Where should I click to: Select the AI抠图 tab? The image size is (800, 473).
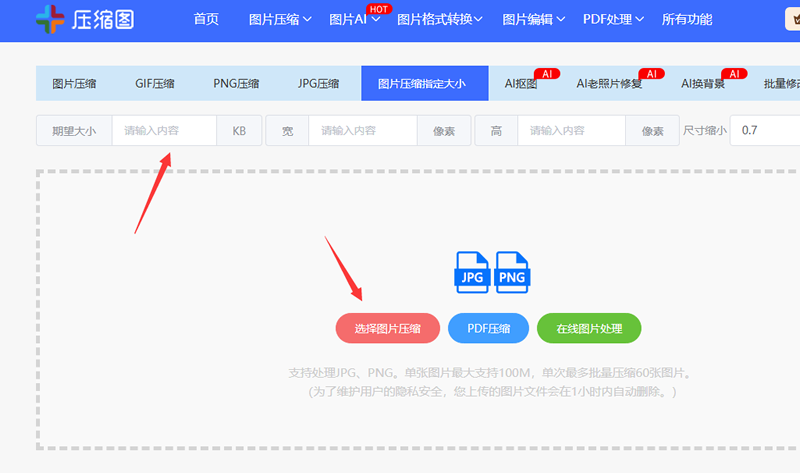coord(521,84)
